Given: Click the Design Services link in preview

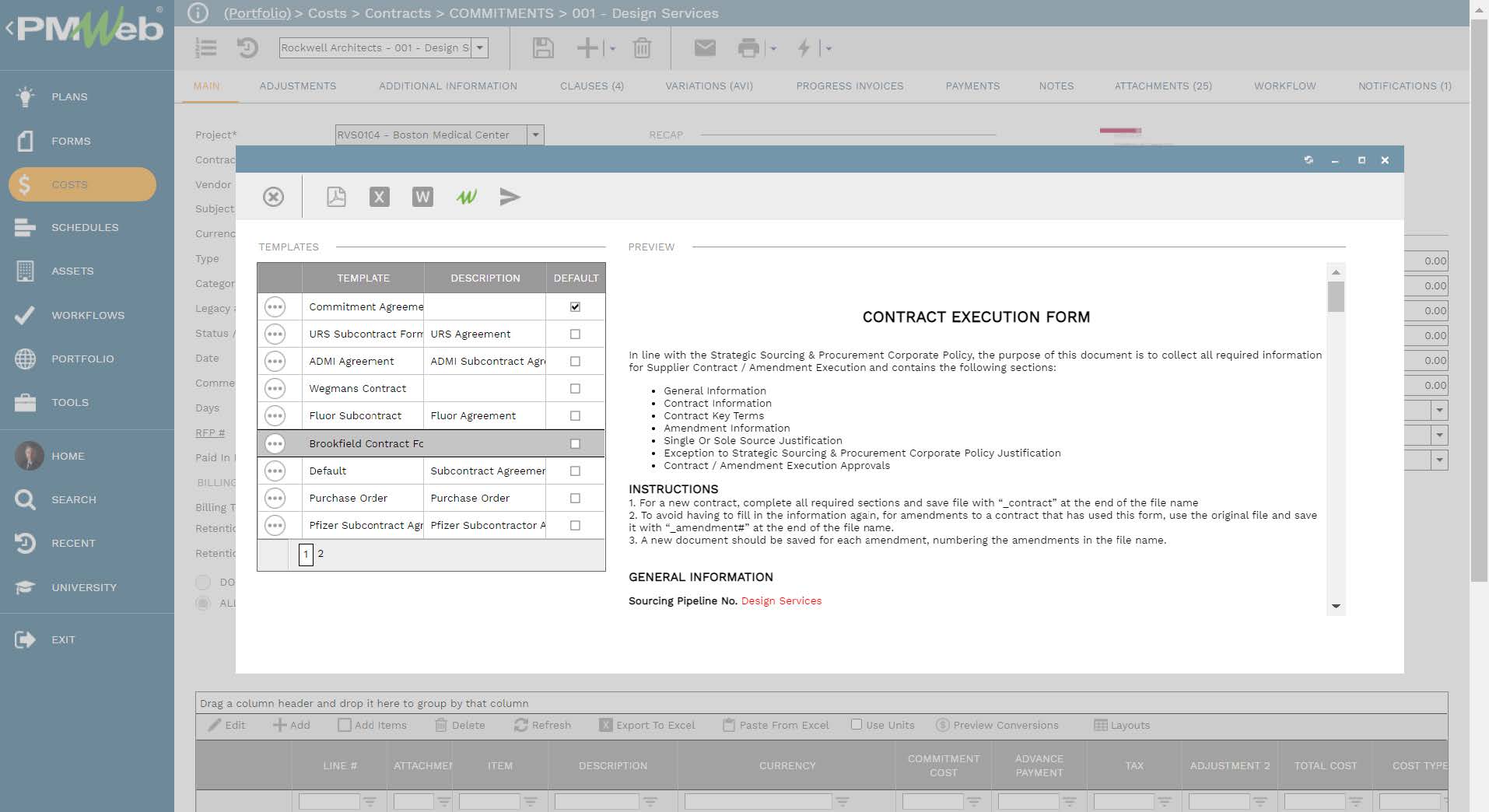Looking at the screenshot, I should 780,600.
